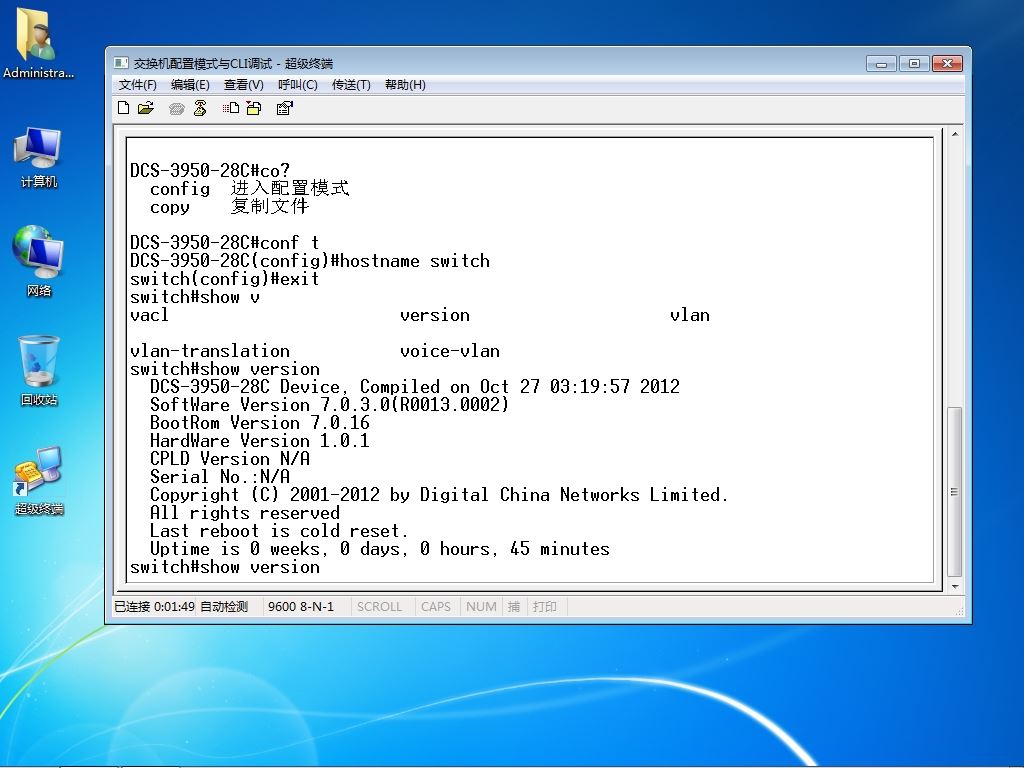Maximize the HyperTerminal window
Image resolution: width=1024 pixels, height=768 pixels.
click(914, 63)
